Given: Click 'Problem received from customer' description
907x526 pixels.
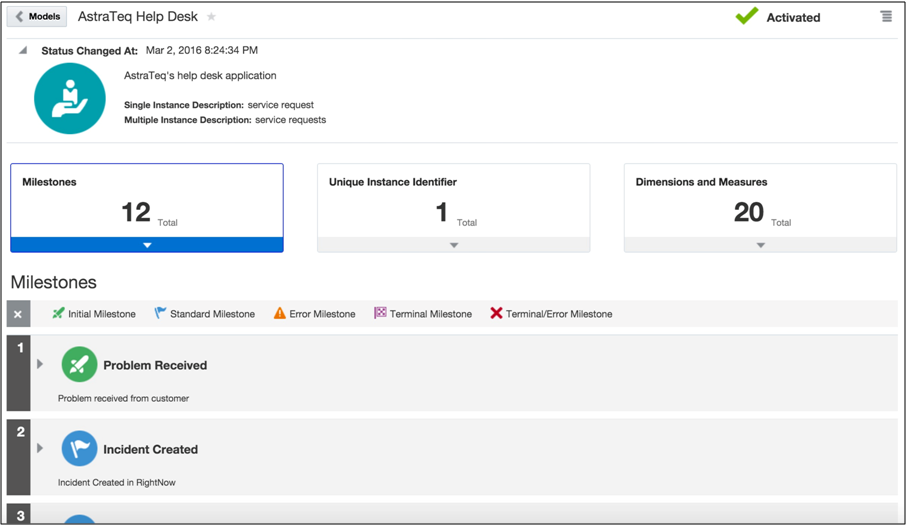Looking at the screenshot, I should coord(123,398).
